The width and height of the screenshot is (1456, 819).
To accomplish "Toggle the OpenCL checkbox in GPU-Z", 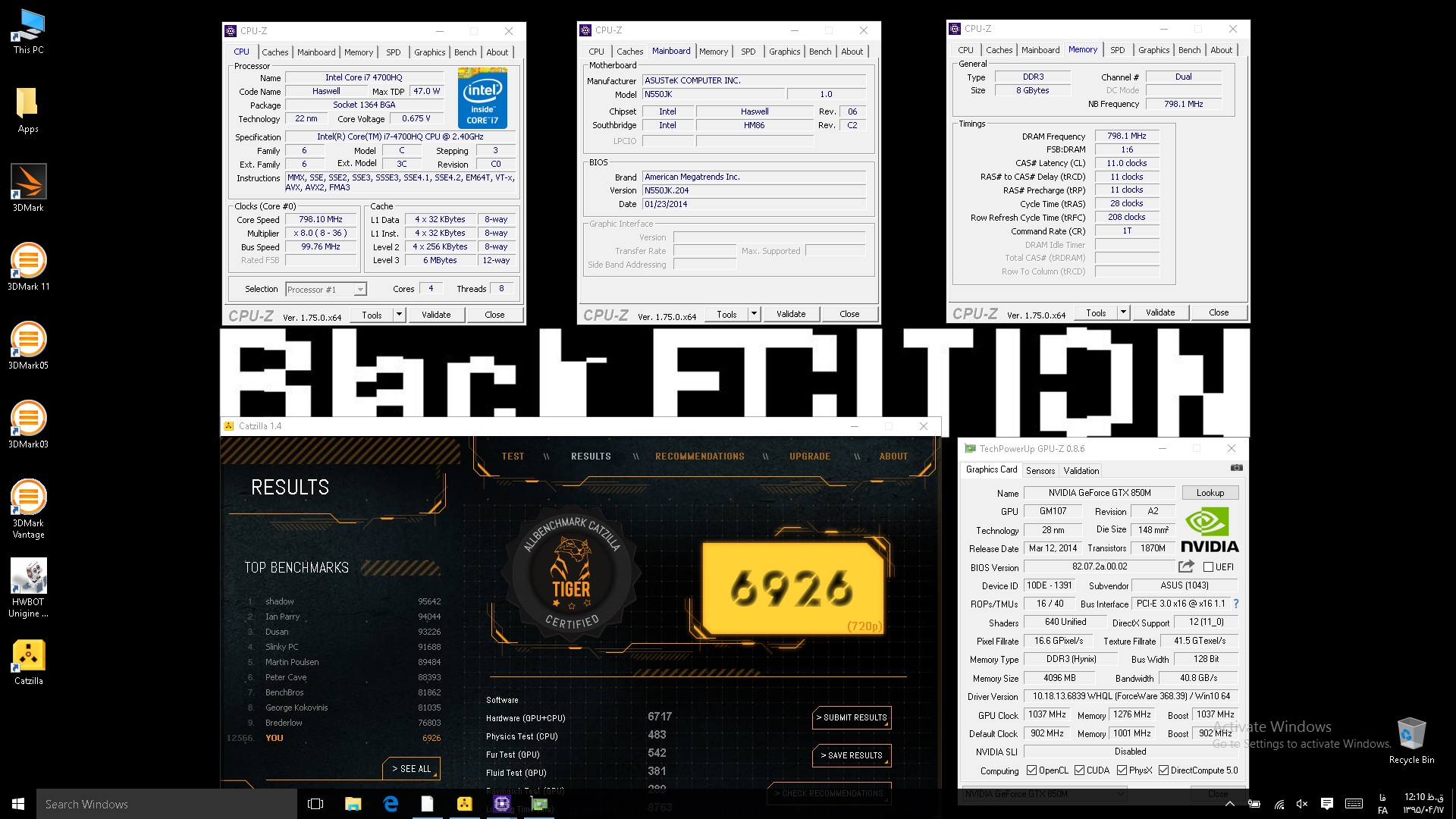I will tap(1031, 770).
